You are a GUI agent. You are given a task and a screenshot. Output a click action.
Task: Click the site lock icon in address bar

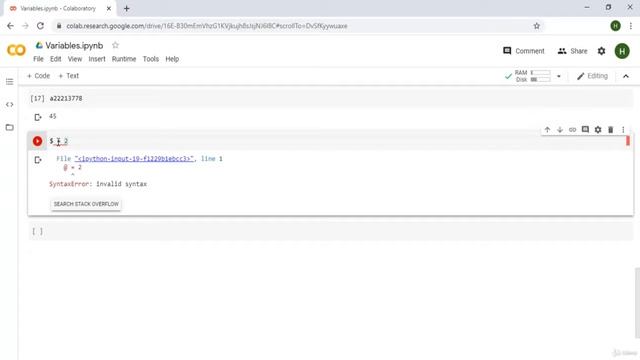click(59, 26)
